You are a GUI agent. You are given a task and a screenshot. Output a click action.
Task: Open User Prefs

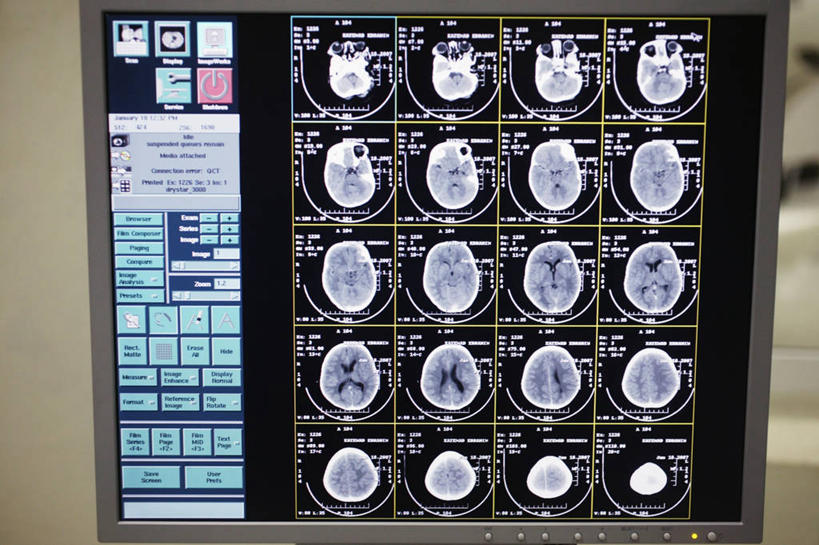click(x=213, y=477)
